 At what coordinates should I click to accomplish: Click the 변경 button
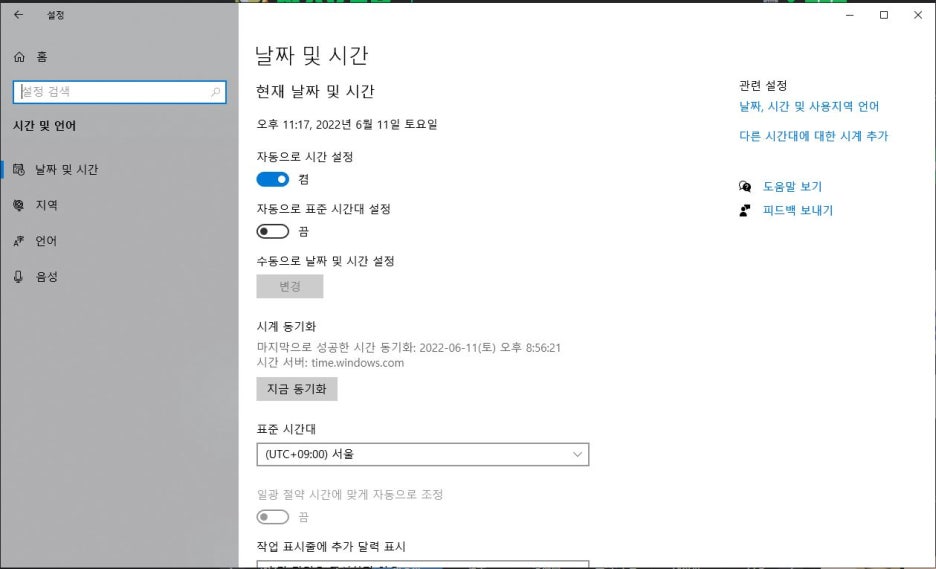[x=290, y=287]
